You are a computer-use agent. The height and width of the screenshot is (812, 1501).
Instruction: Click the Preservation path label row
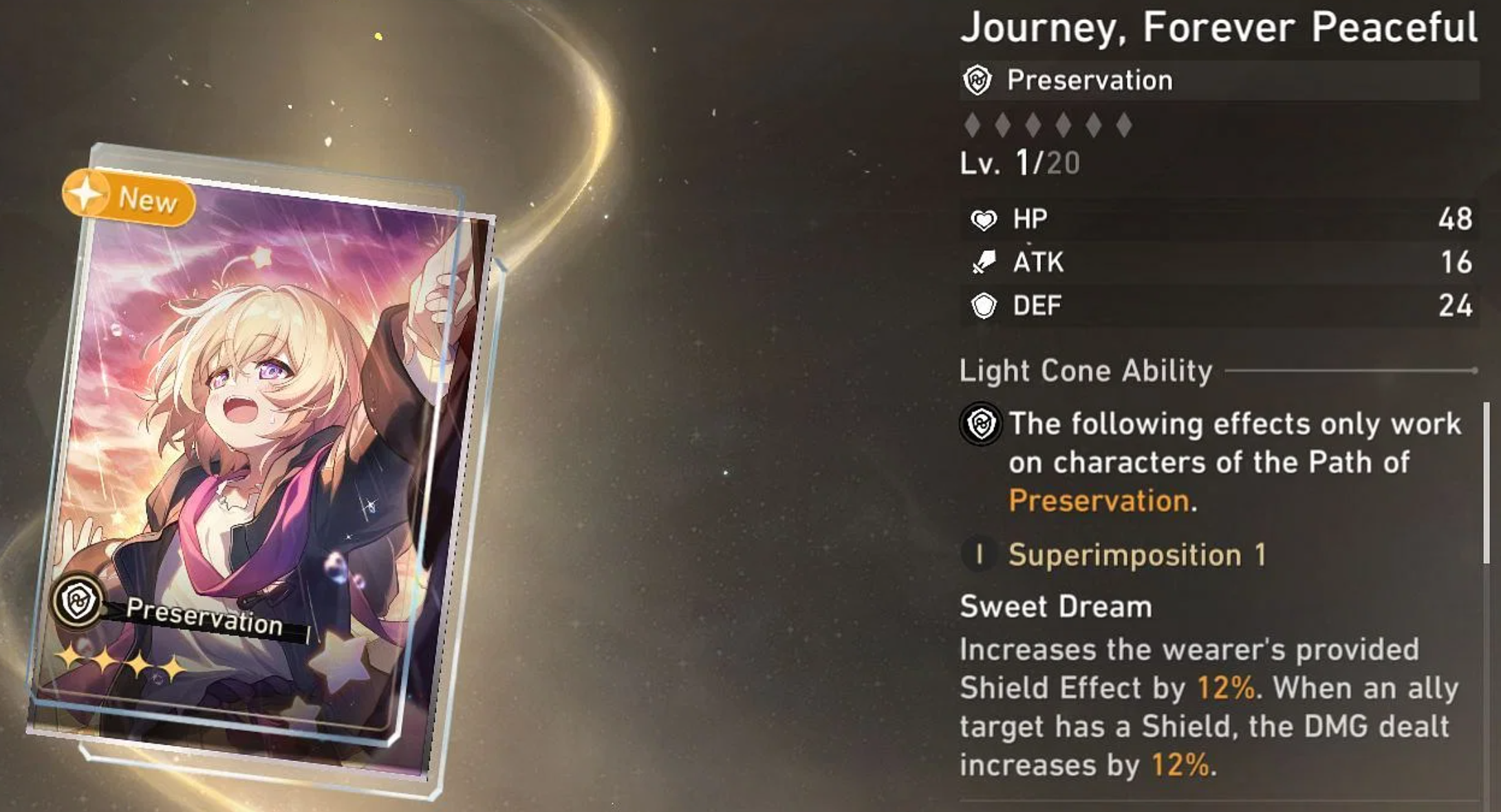[x=1219, y=80]
